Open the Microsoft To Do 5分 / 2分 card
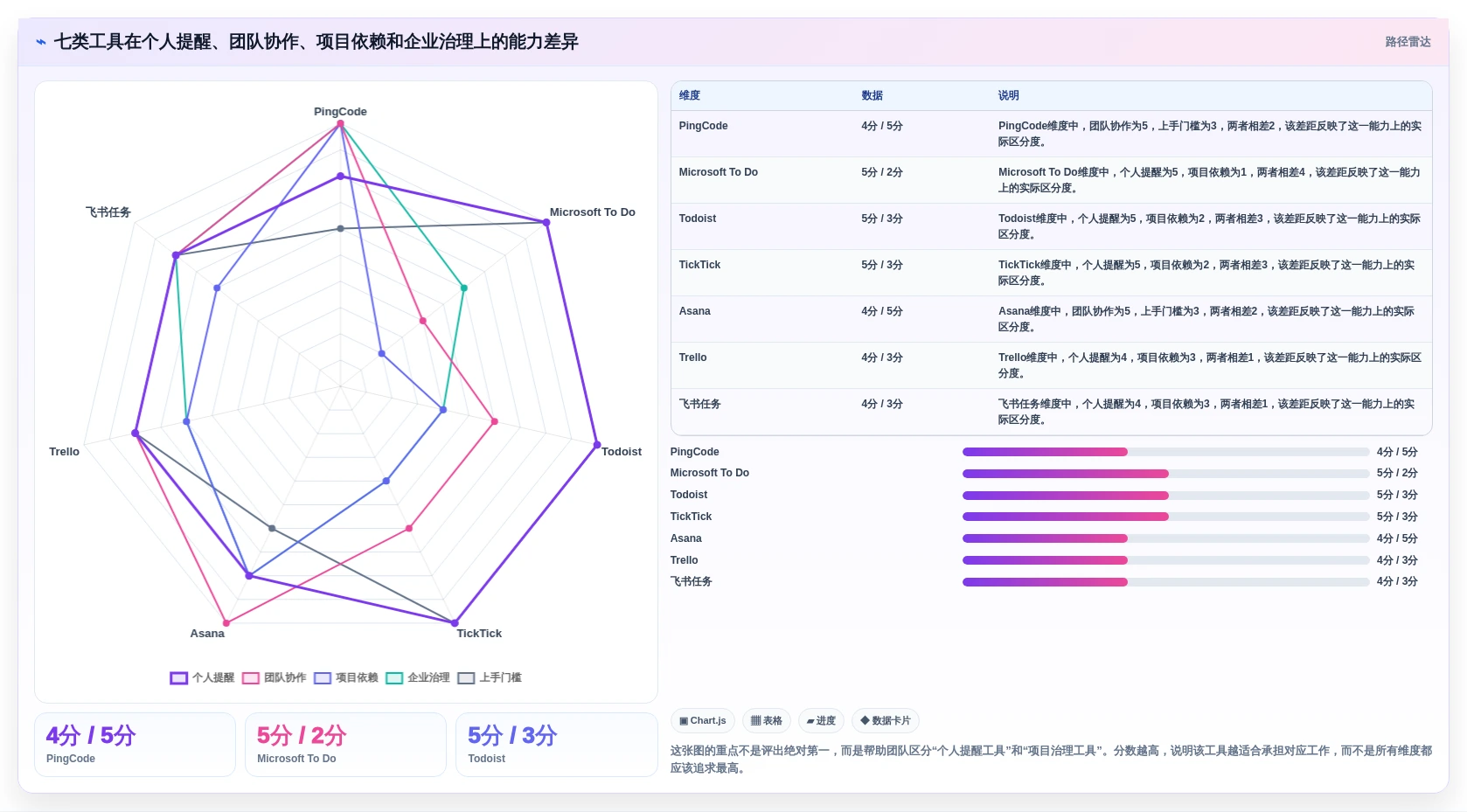The width and height of the screenshot is (1467, 812). tap(345, 745)
